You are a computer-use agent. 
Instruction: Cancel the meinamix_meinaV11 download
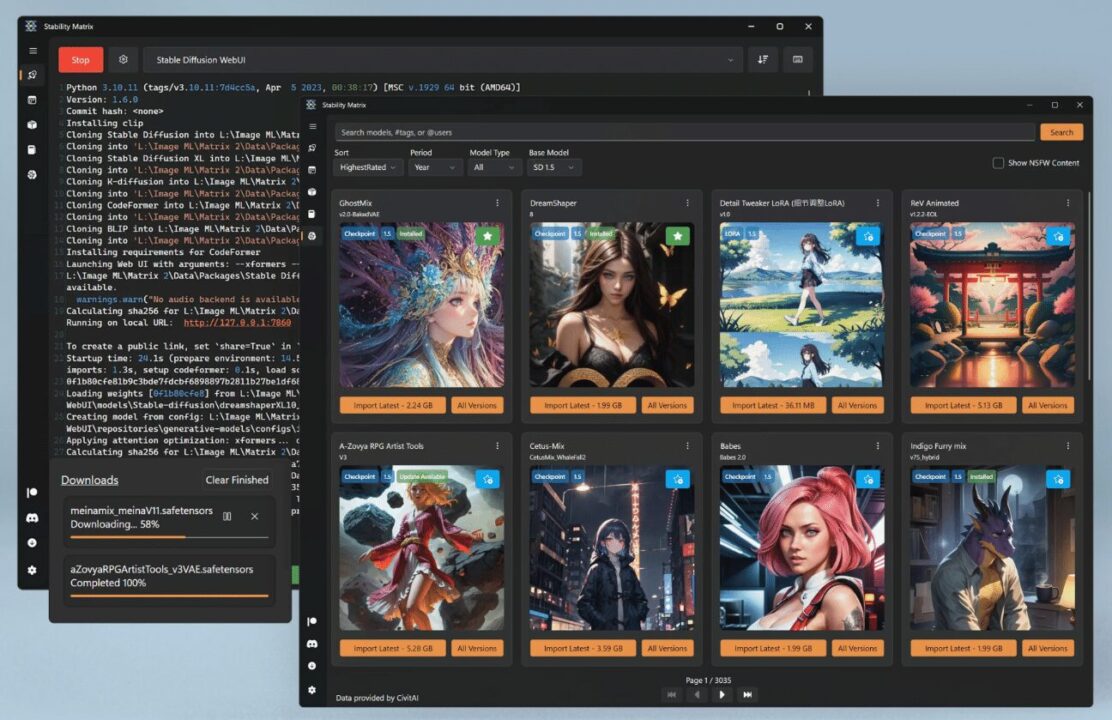[255, 516]
